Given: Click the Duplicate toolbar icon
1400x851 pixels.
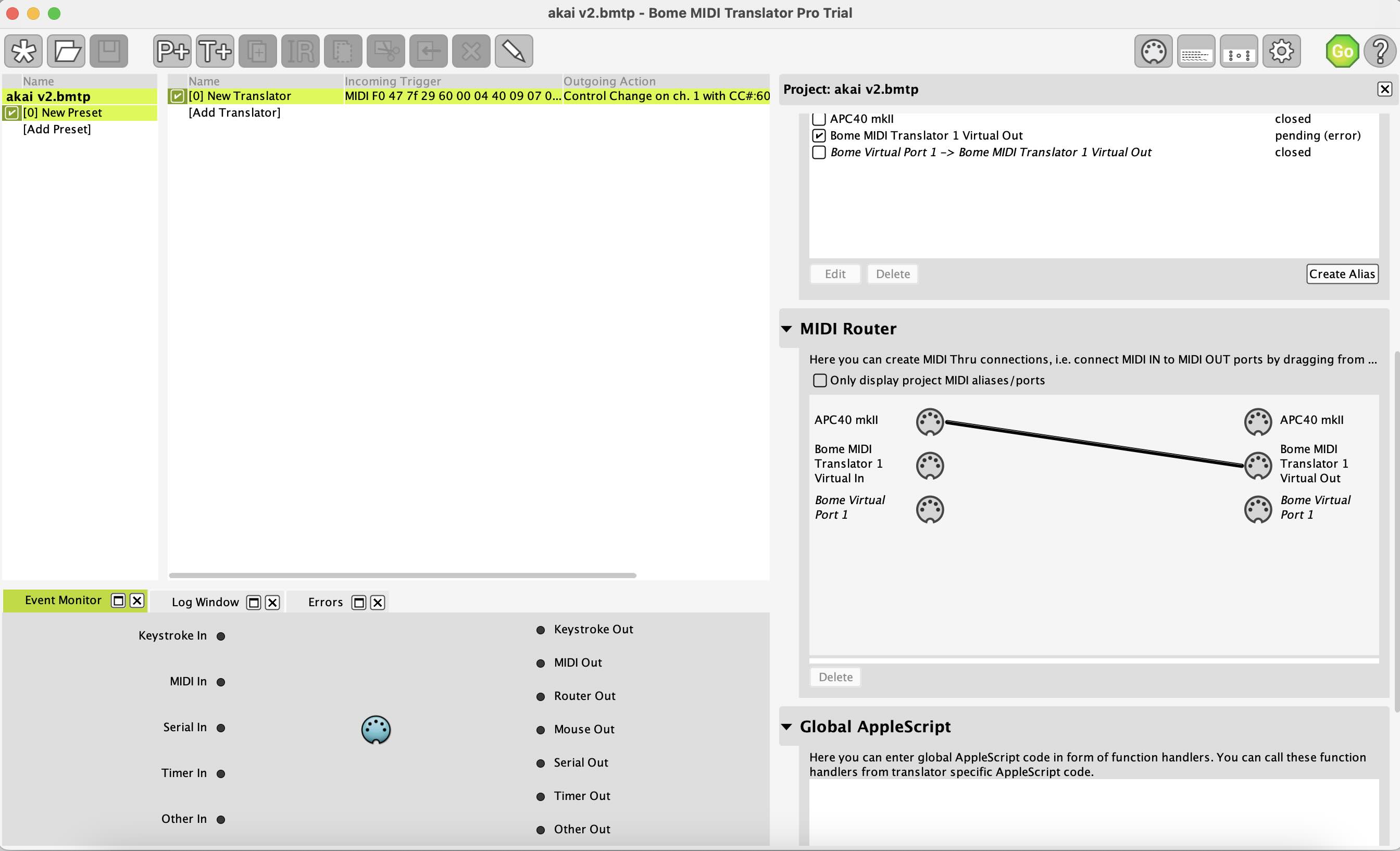Looking at the screenshot, I should (257, 51).
